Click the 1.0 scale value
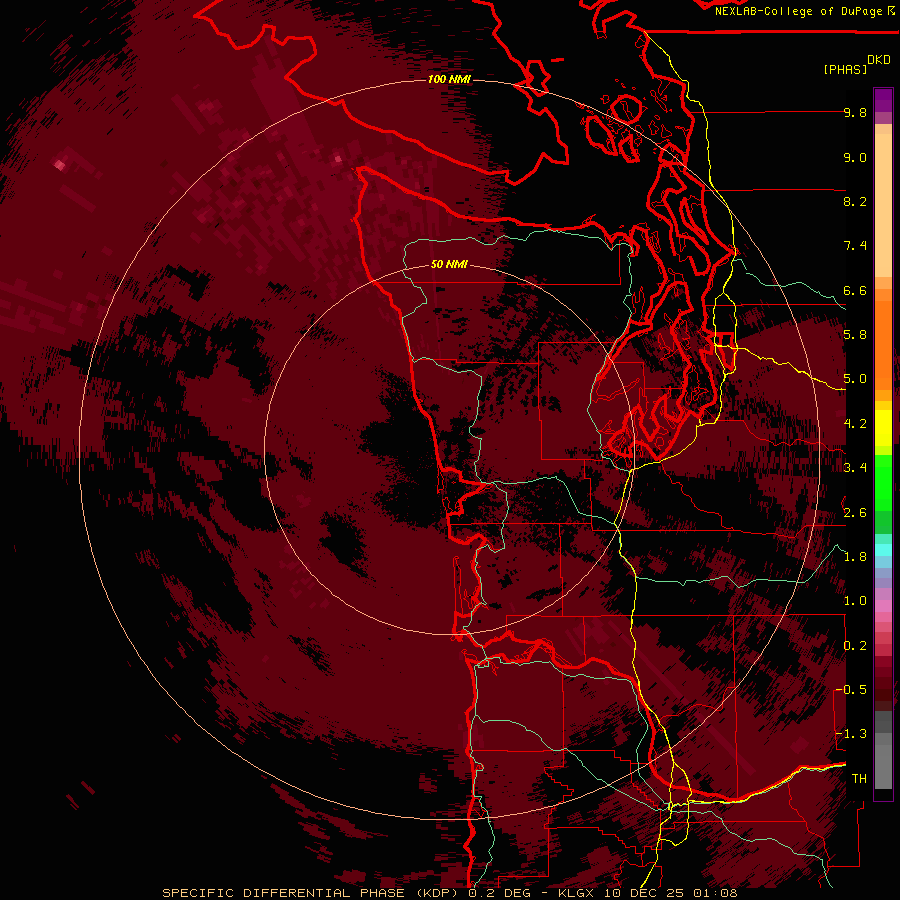Screen dimensions: 900x900 click(855, 601)
